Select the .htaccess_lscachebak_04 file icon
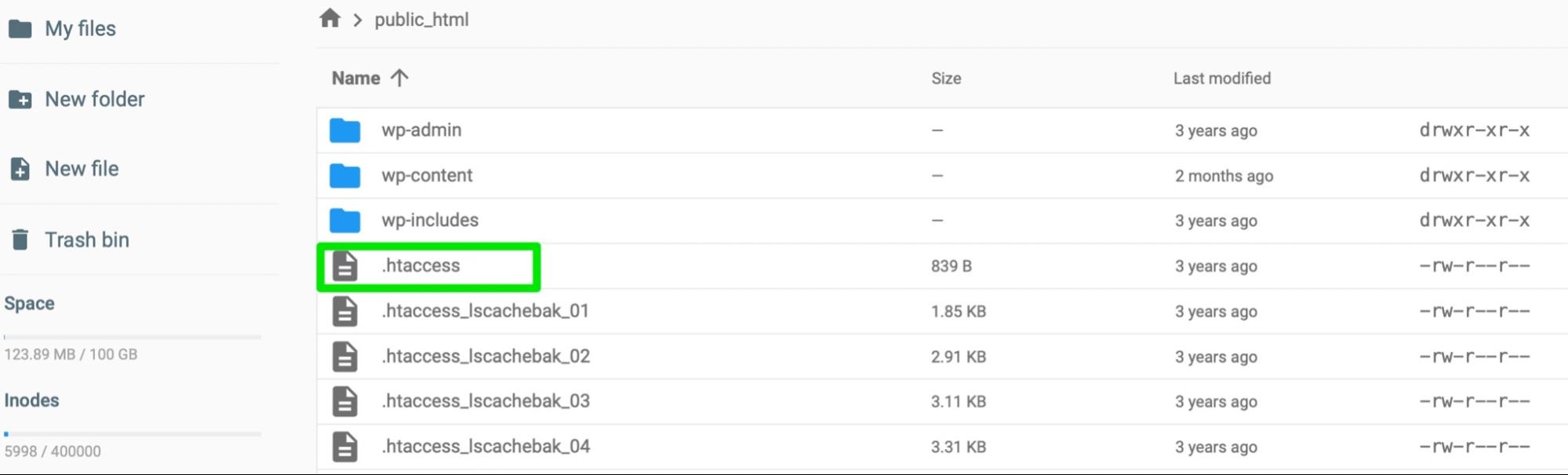The image size is (1568, 475). (x=345, y=447)
